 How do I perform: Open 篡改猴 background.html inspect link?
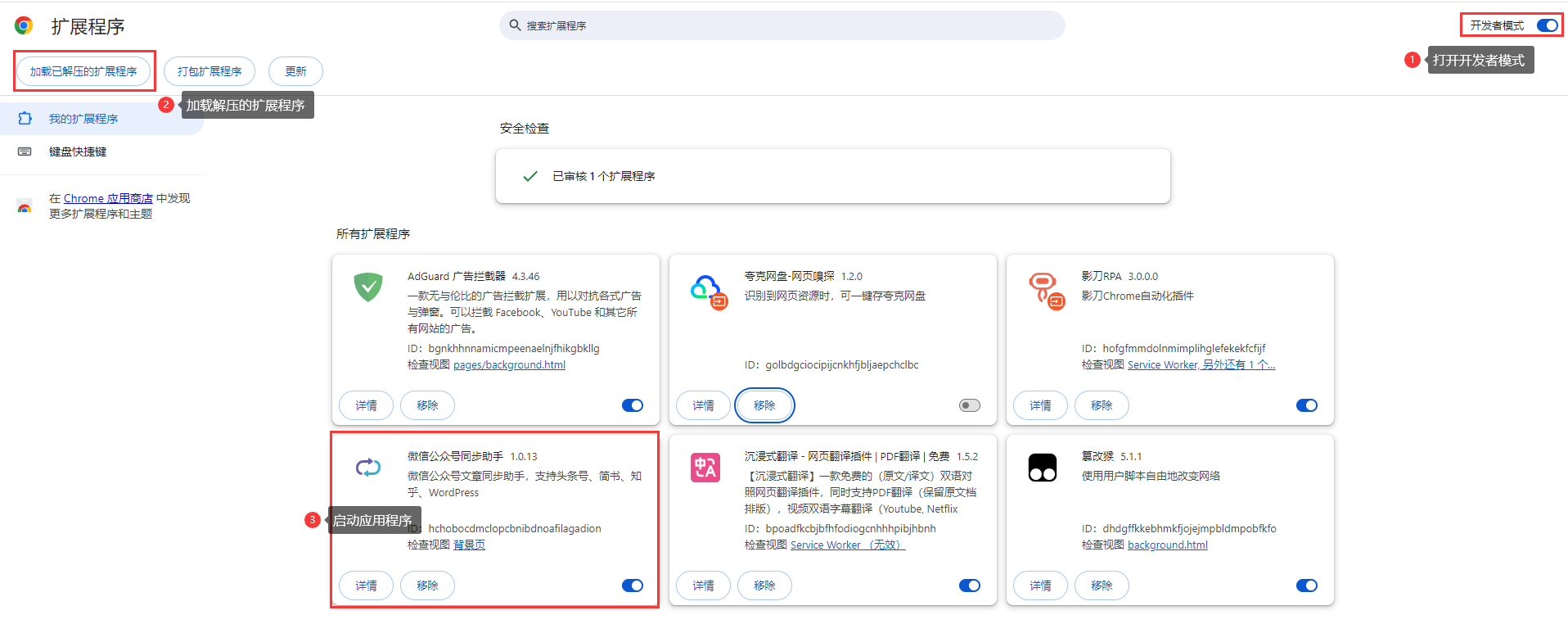1168,545
